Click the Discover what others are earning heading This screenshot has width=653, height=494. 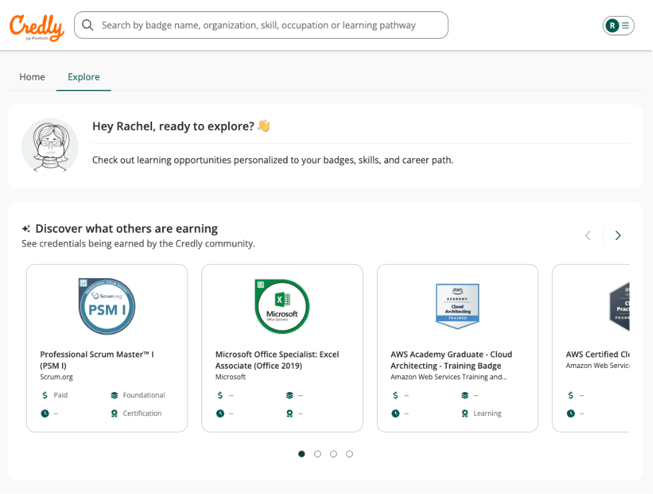tap(127, 229)
